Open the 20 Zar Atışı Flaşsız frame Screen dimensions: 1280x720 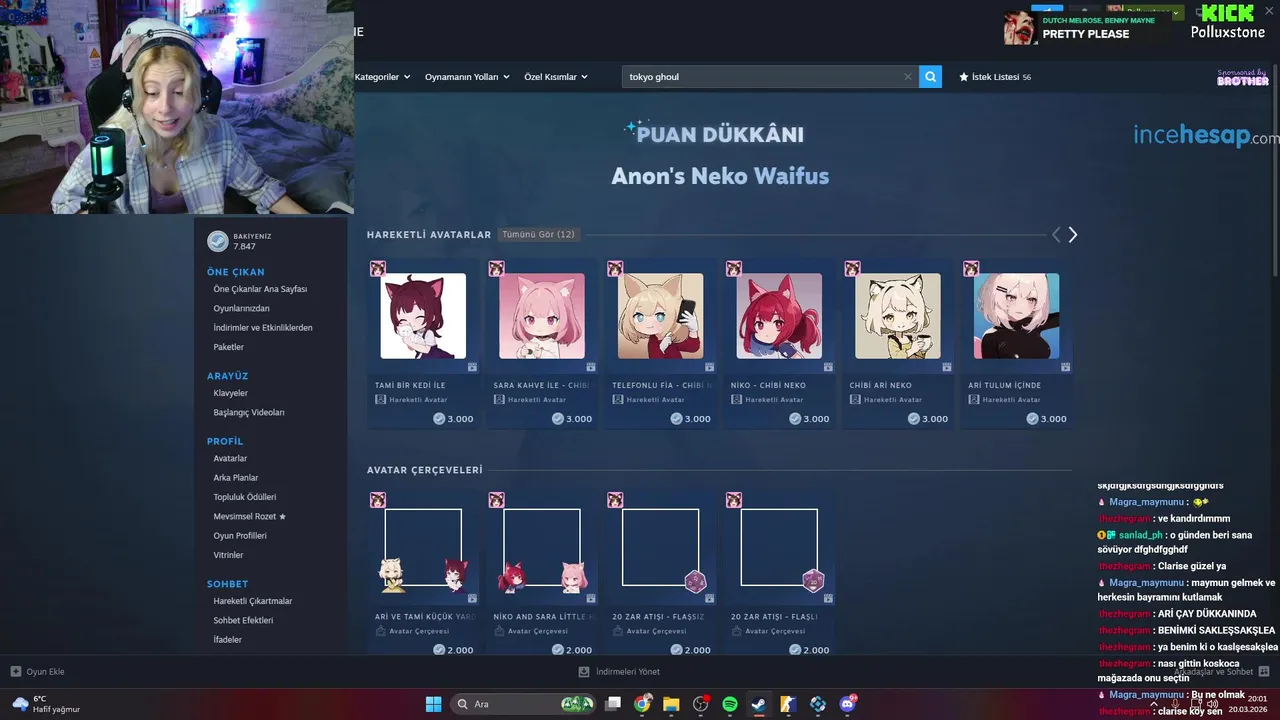661,574
